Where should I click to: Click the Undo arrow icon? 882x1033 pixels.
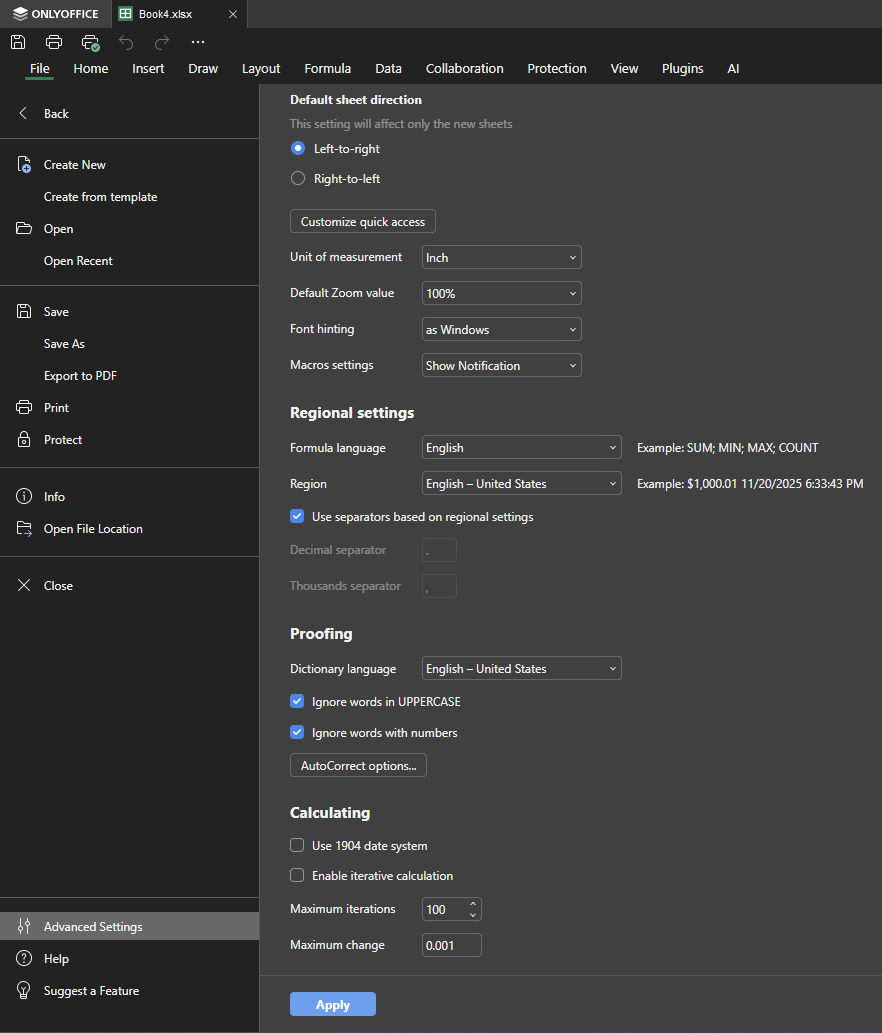pyautogui.click(x=126, y=42)
